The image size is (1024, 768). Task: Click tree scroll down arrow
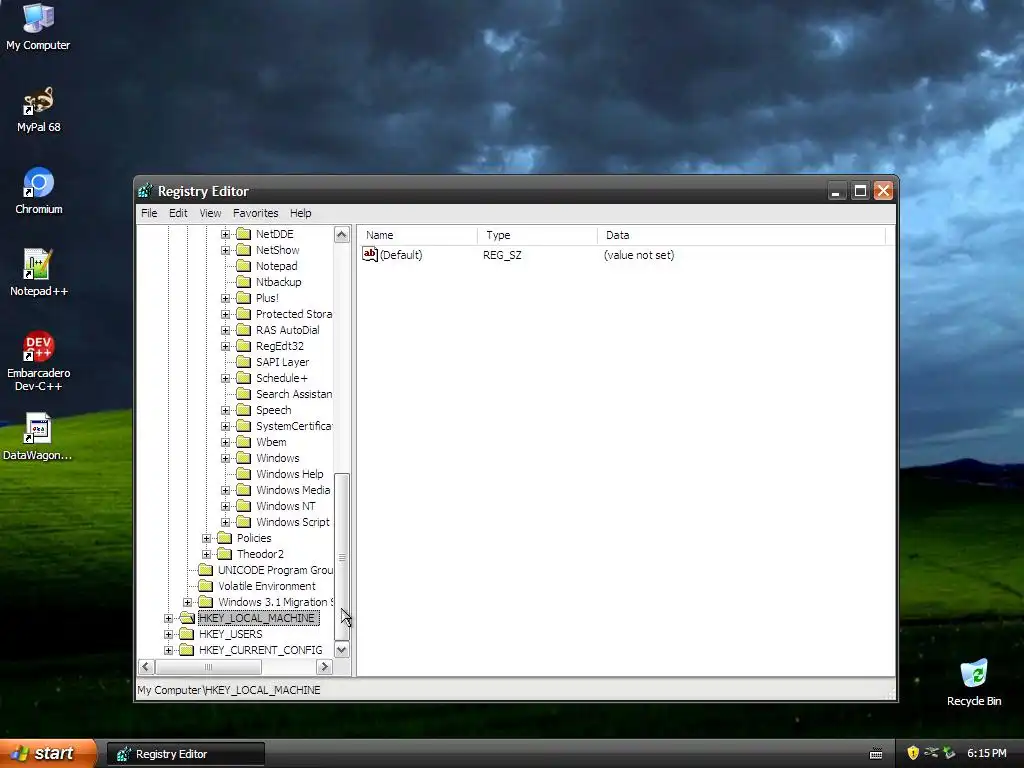342,650
